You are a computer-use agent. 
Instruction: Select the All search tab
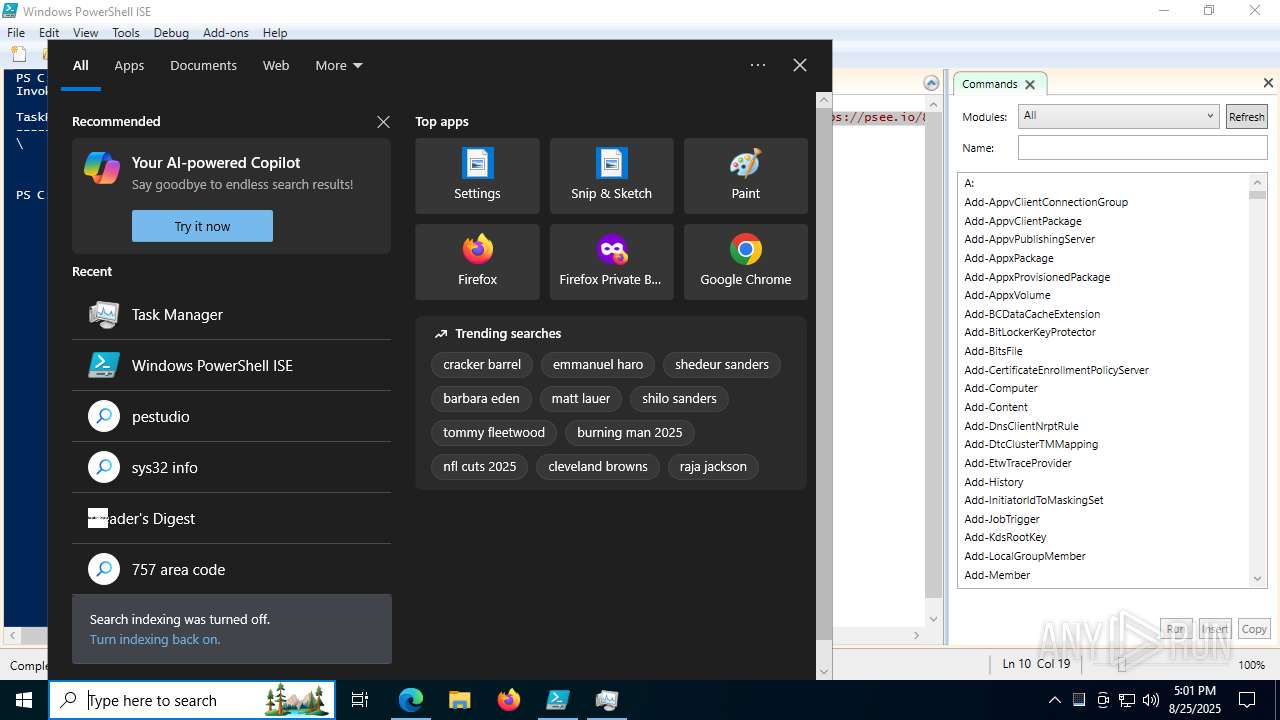(81, 65)
